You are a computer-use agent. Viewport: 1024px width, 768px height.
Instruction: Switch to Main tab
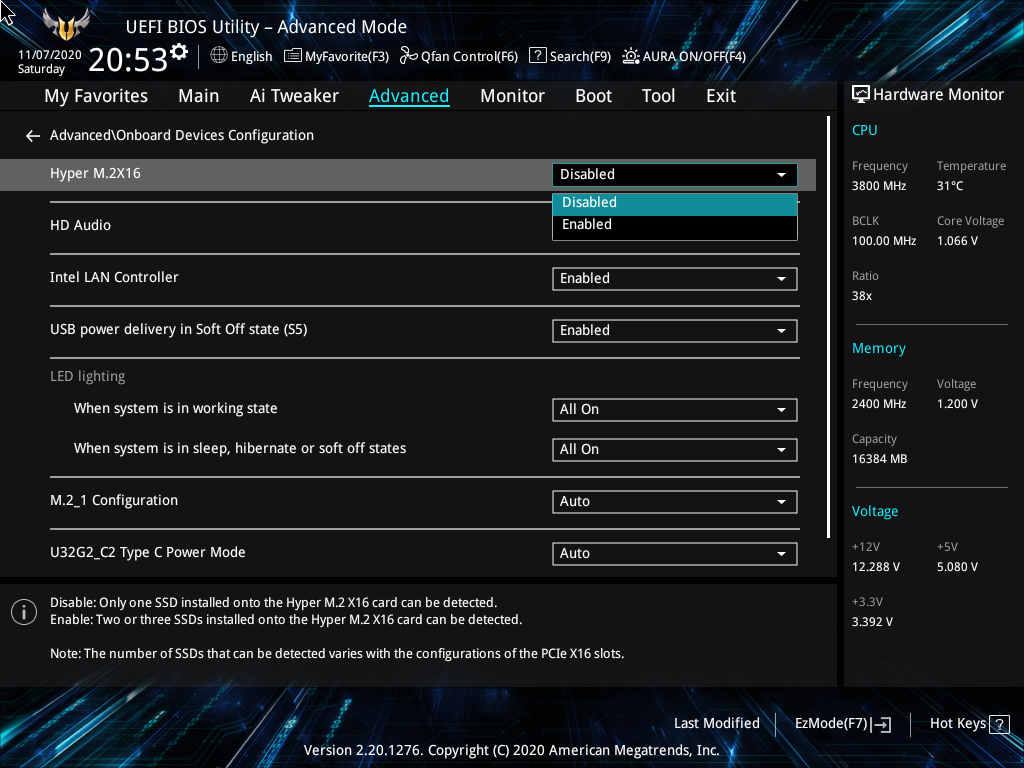[199, 96]
